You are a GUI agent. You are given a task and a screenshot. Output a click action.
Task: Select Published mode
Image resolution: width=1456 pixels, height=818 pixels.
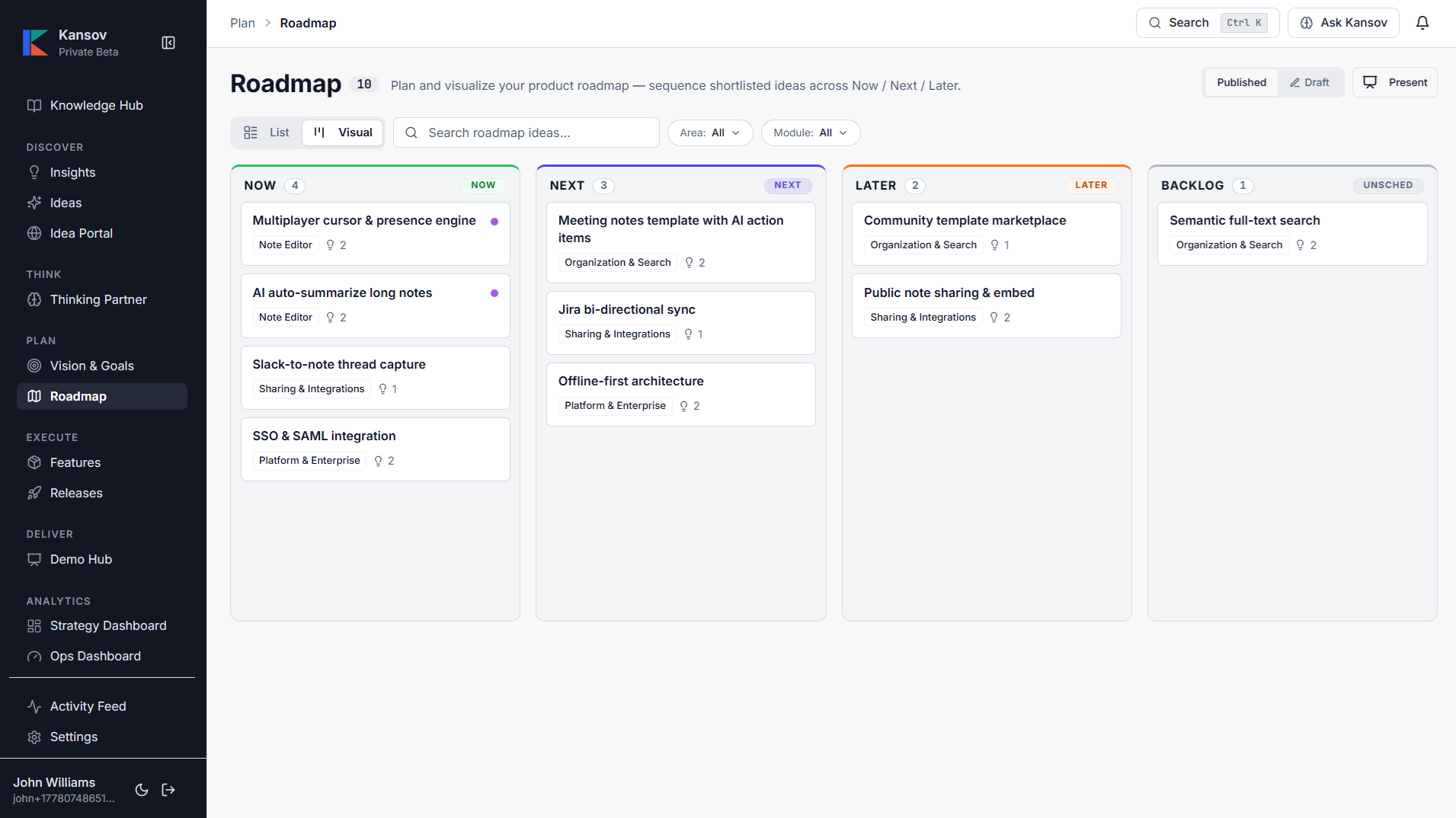pyautogui.click(x=1241, y=82)
